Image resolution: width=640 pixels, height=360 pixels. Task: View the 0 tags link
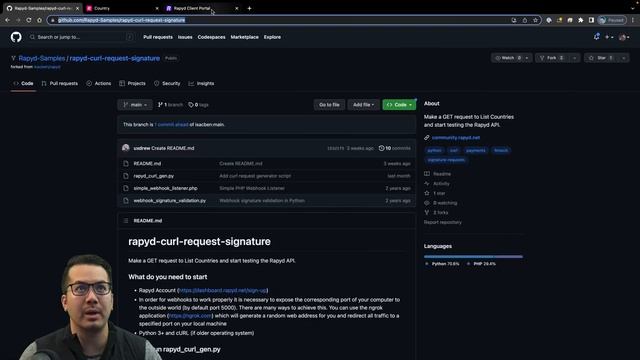198,105
